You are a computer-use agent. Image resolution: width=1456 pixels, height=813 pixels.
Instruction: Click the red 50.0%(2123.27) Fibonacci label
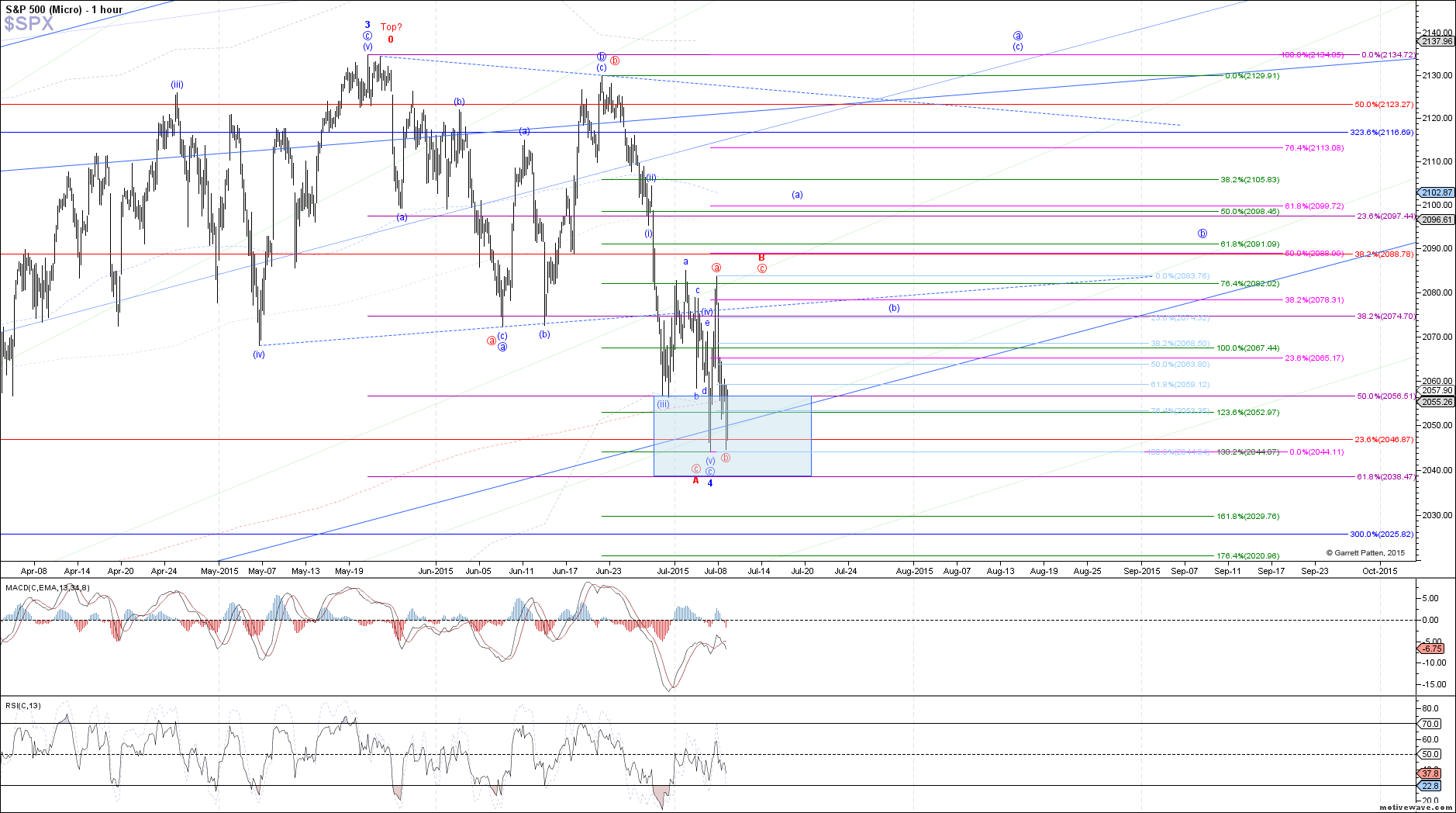point(1383,105)
